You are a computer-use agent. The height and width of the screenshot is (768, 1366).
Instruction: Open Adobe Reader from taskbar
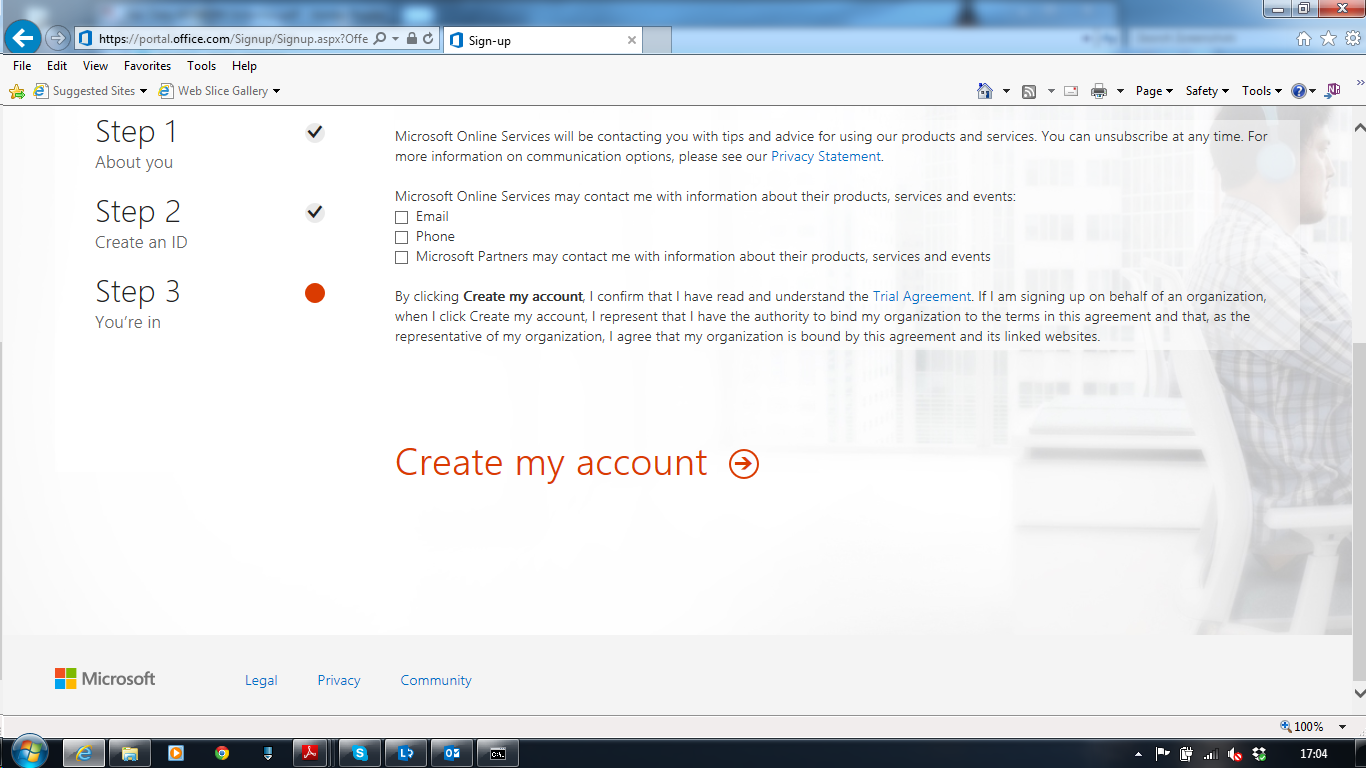(x=311, y=753)
